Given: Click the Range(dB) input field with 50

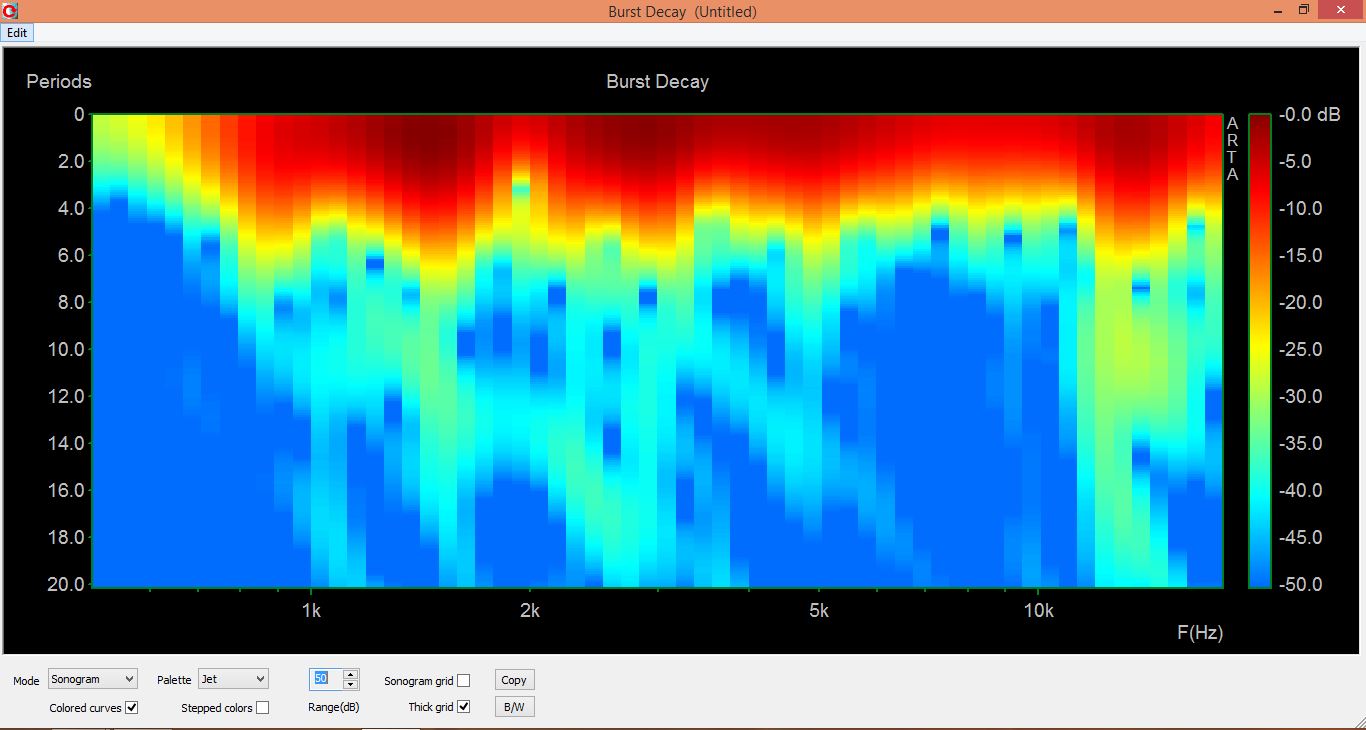Looking at the screenshot, I should (x=326, y=679).
